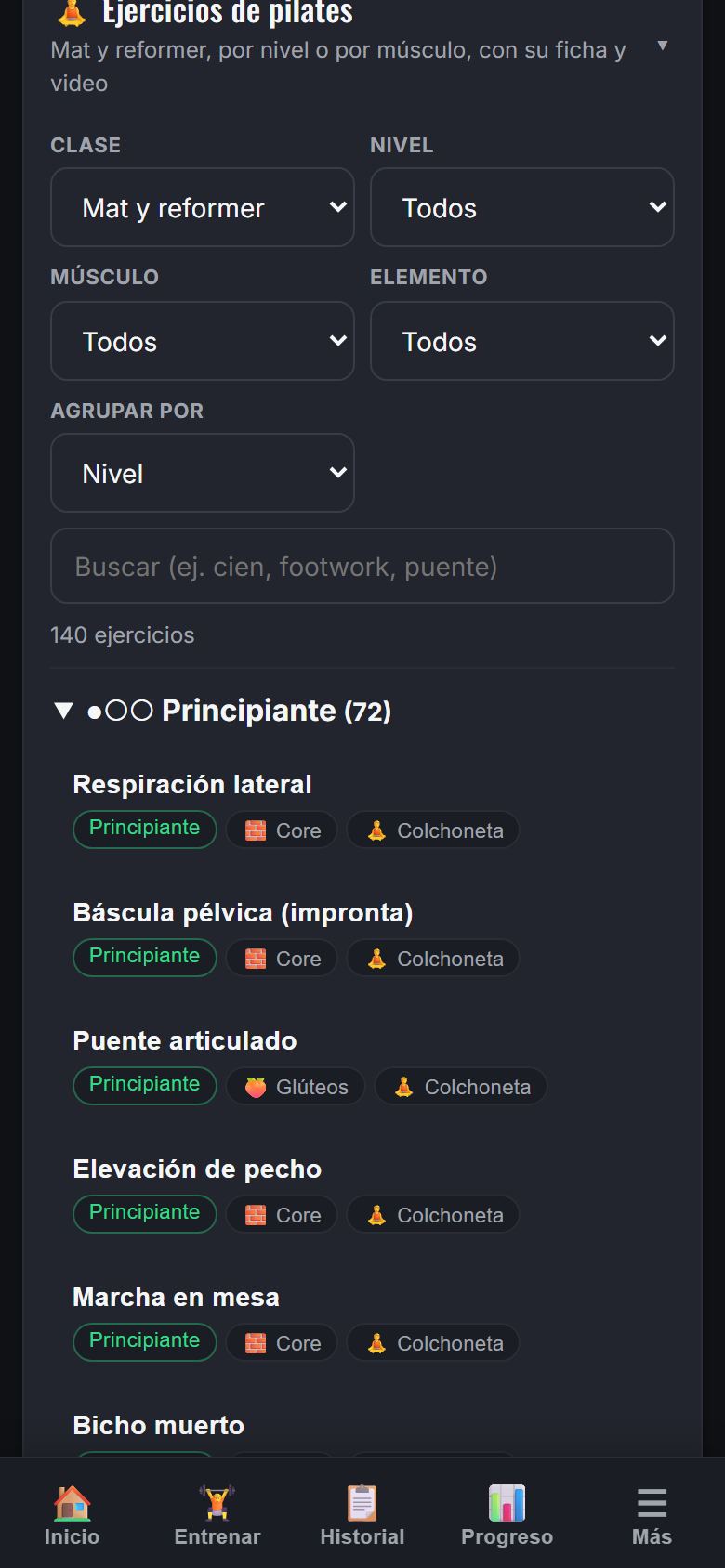Click the Principiante badge under Puente articulado
Viewport: 725px width, 1568px height.
point(145,1085)
